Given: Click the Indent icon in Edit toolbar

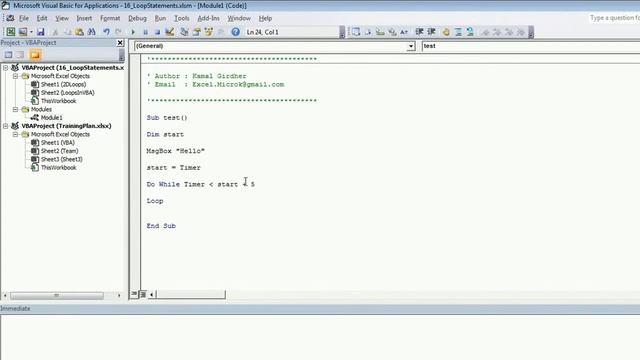Looking at the screenshot, I should (419, 32).
